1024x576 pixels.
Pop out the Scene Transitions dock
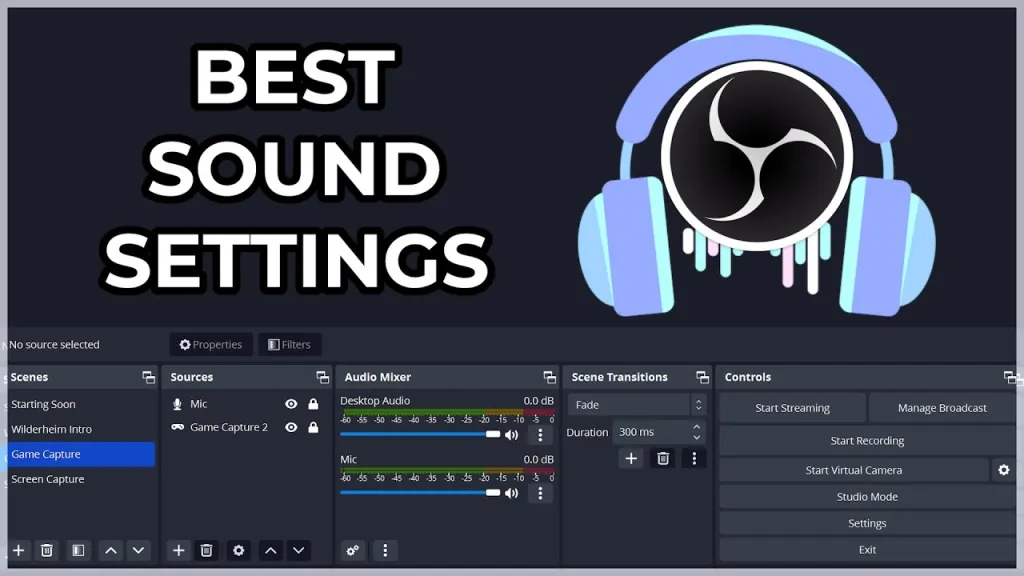(x=703, y=377)
